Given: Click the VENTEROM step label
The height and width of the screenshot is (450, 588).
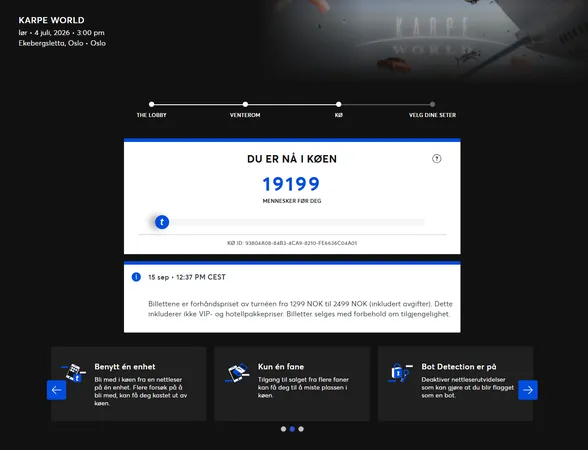Looking at the screenshot, I should (x=245, y=115).
